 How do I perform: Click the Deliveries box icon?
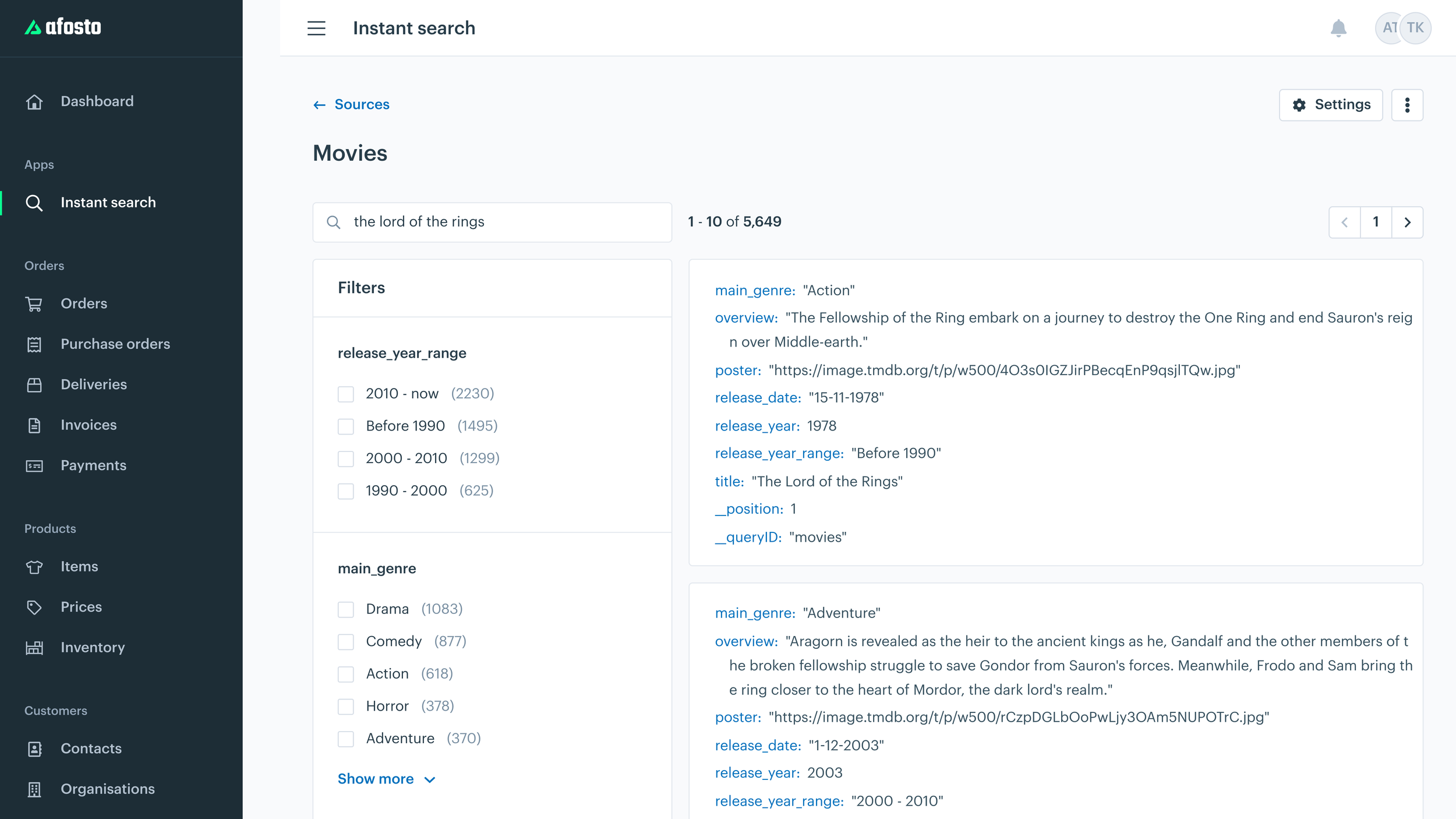(x=34, y=385)
